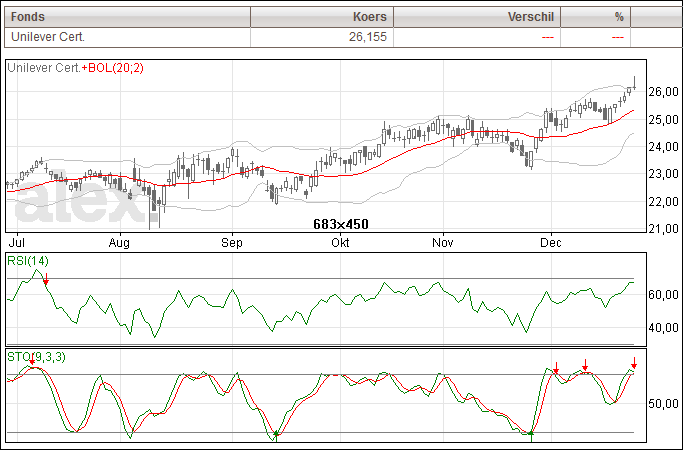Viewport: 683px width, 450px height.
Task: Click the 60,00 RSI axis label
Action: pos(663,295)
